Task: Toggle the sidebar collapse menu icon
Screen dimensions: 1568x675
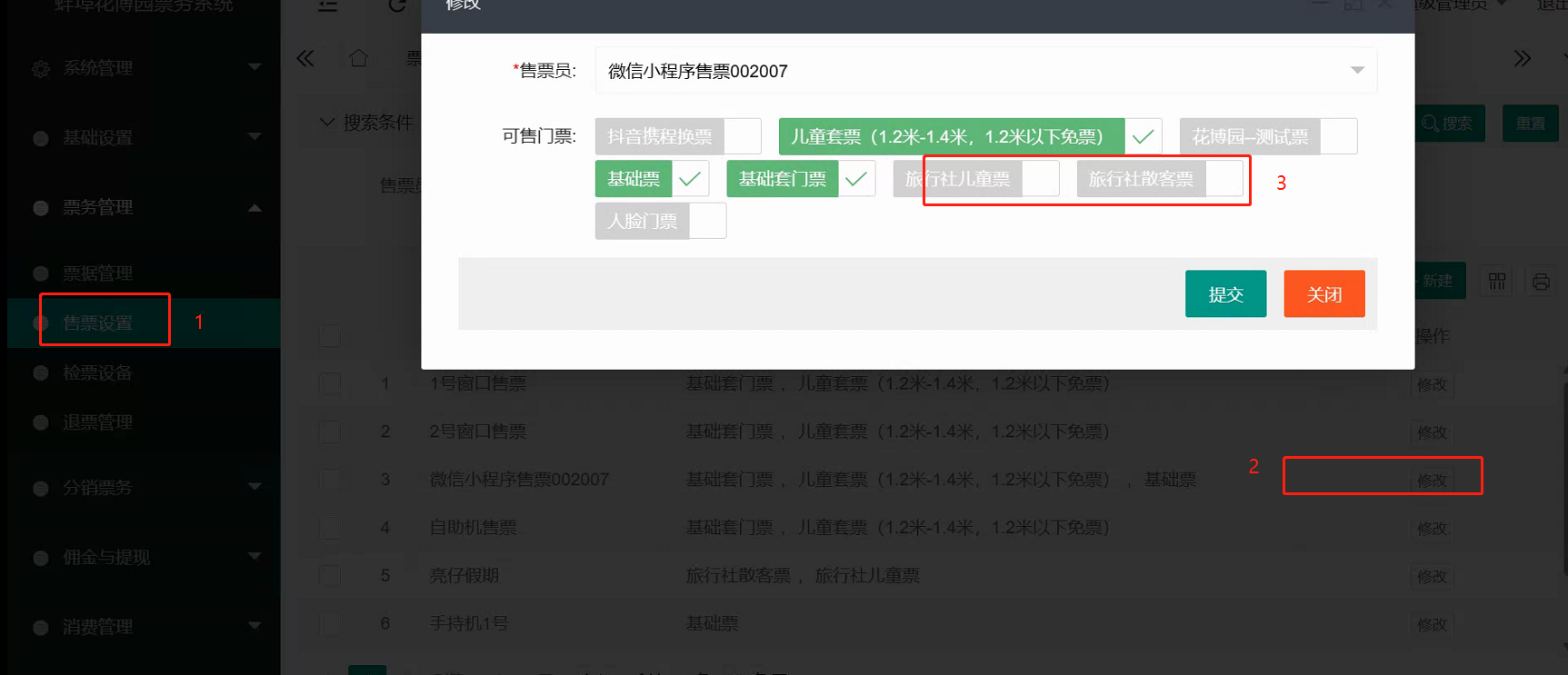Action: tap(327, 6)
